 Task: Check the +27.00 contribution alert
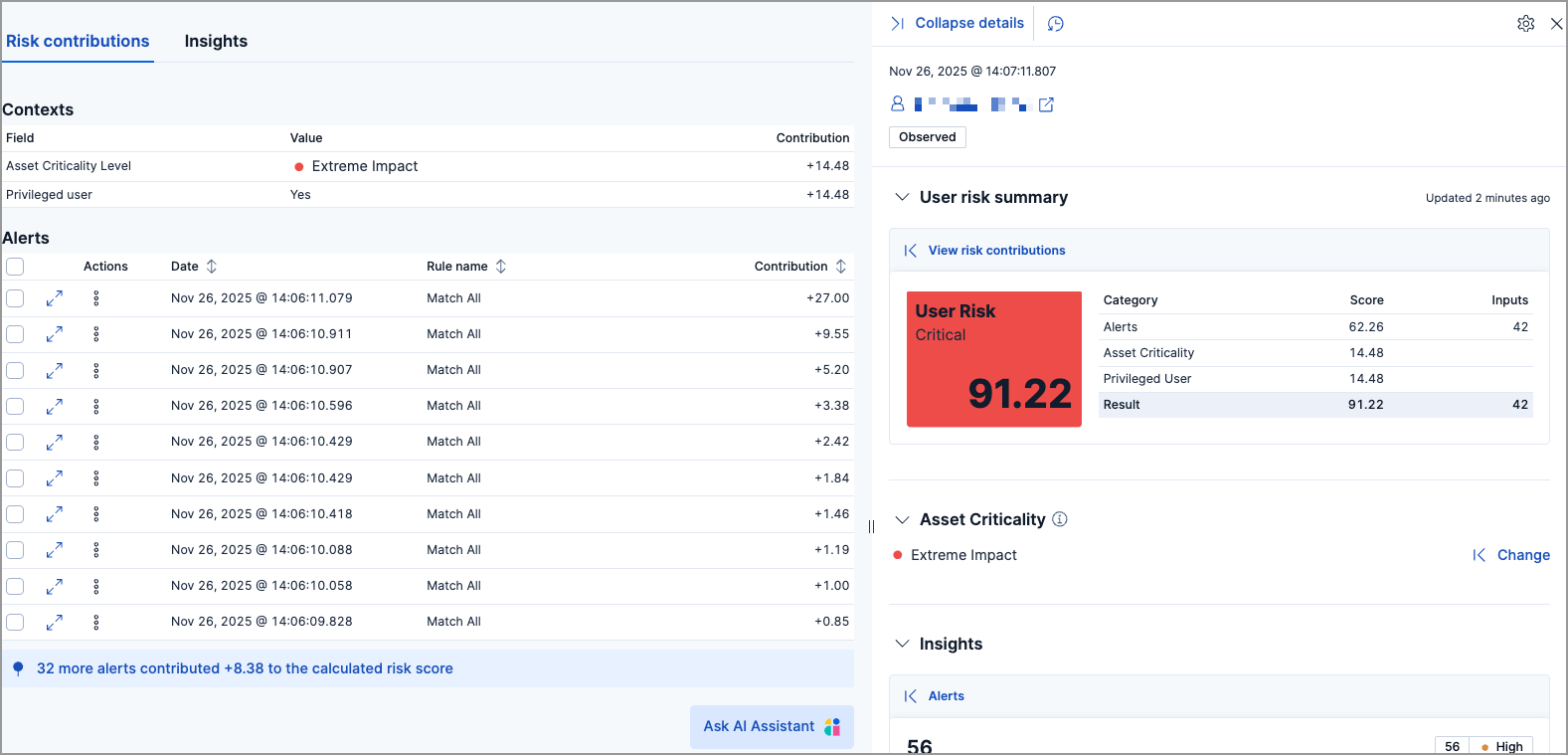point(15,298)
